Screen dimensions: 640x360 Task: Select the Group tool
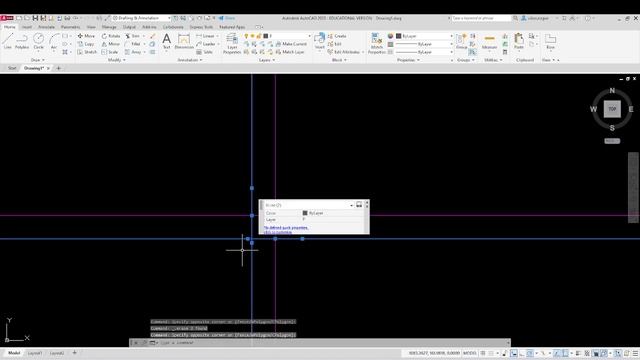(x=462, y=41)
